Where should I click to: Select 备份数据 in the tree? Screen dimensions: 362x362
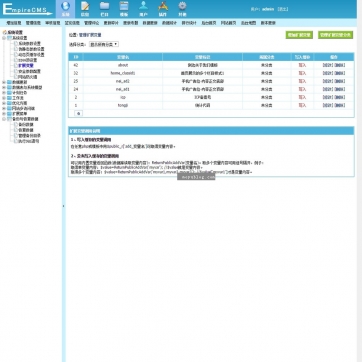point(26,125)
